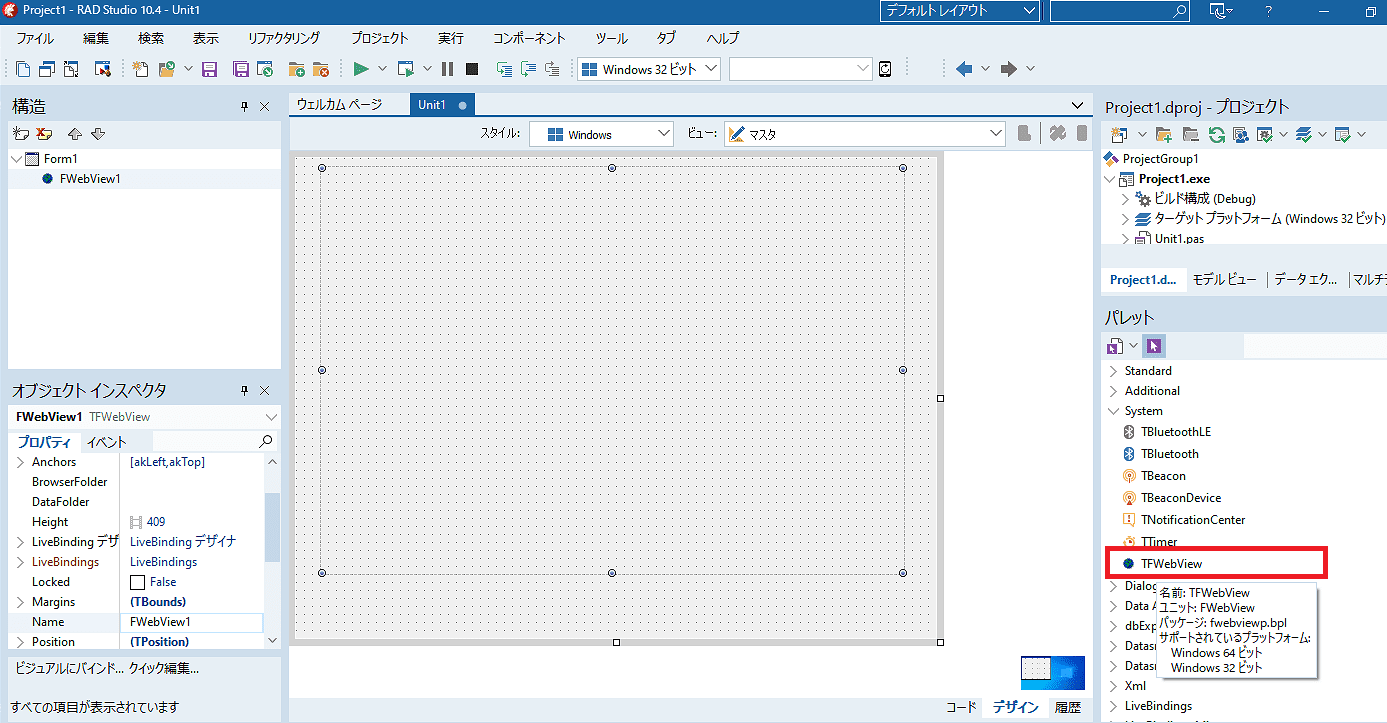Collapse the Form1 node in Structure tree
This screenshot has height=723, width=1387.
click(x=16, y=159)
